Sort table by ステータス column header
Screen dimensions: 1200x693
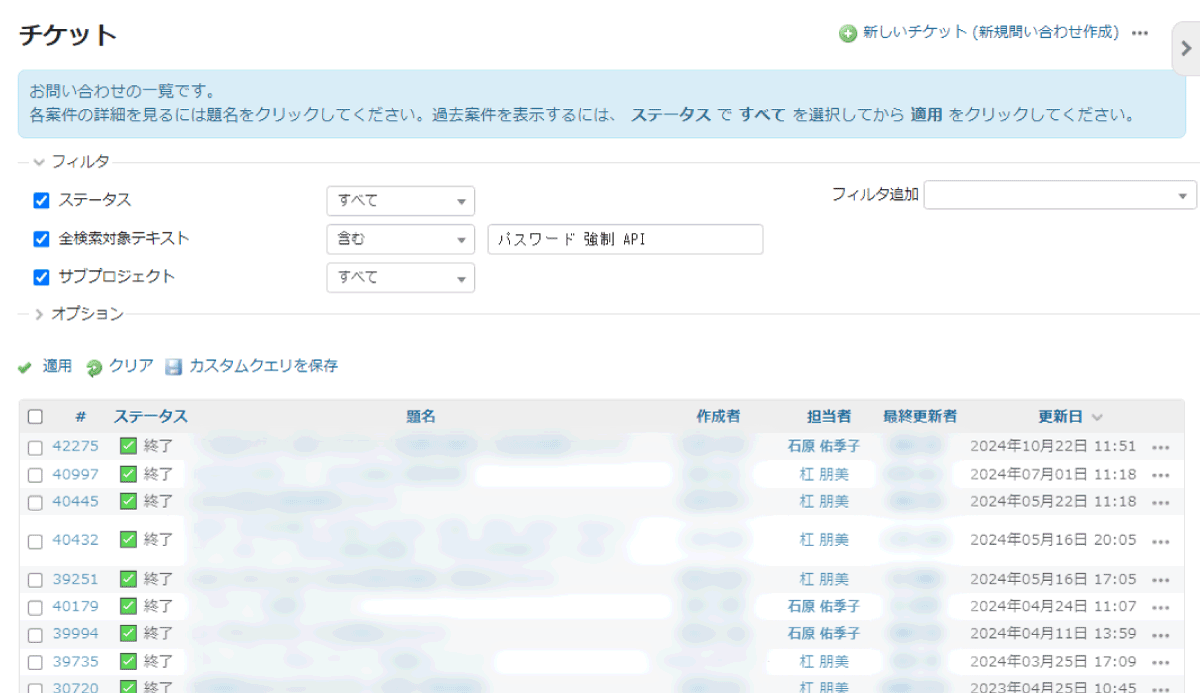[150, 417]
